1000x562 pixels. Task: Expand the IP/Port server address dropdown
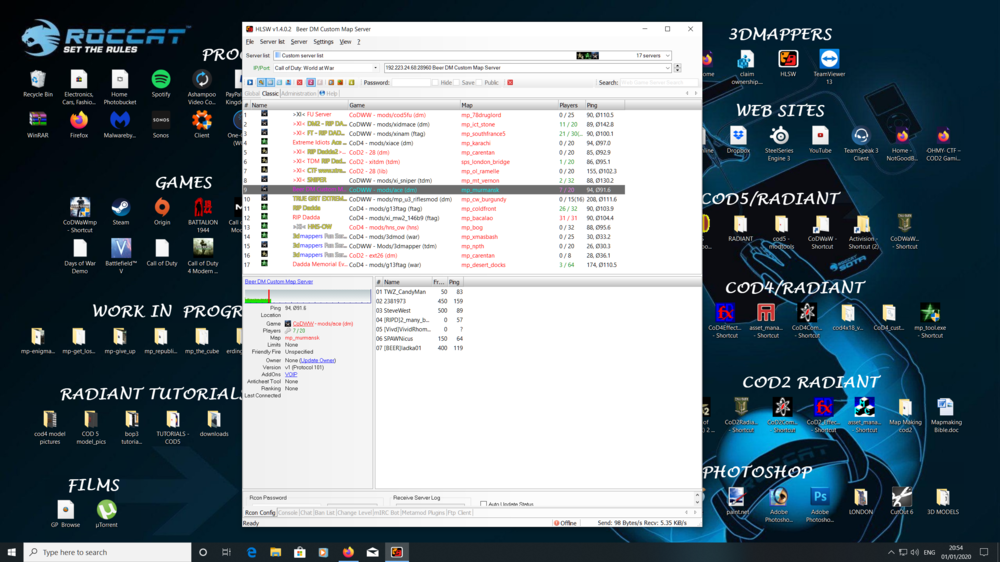pos(667,68)
